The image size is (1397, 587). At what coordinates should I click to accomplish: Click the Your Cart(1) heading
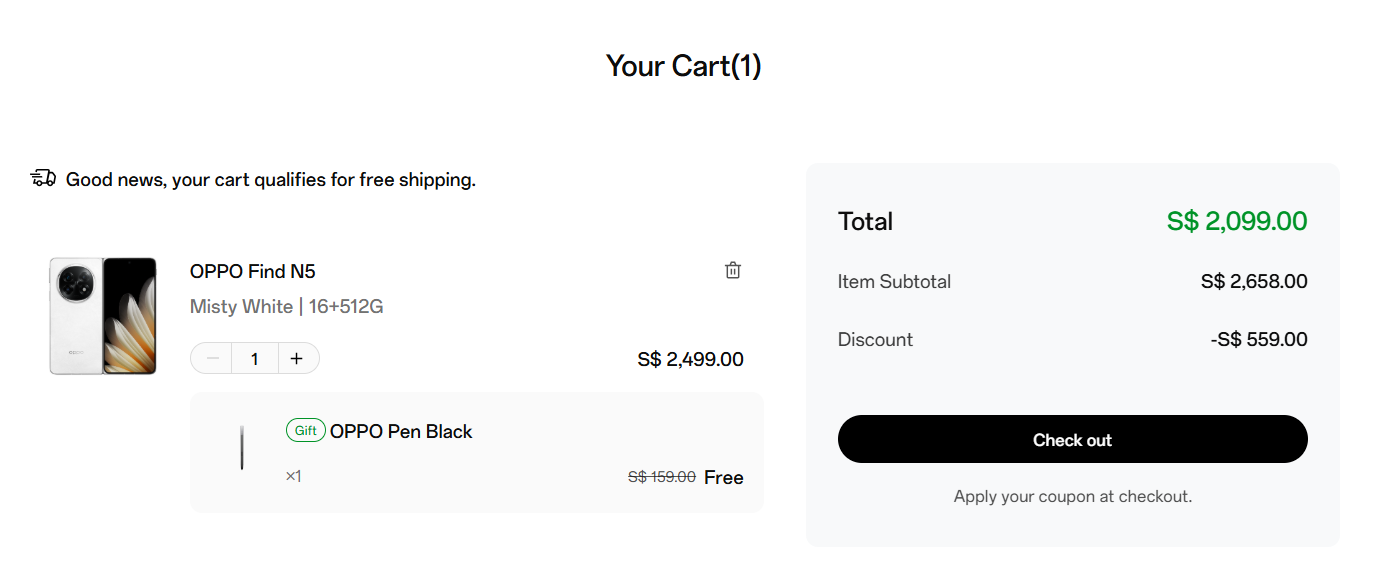tap(683, 65)
